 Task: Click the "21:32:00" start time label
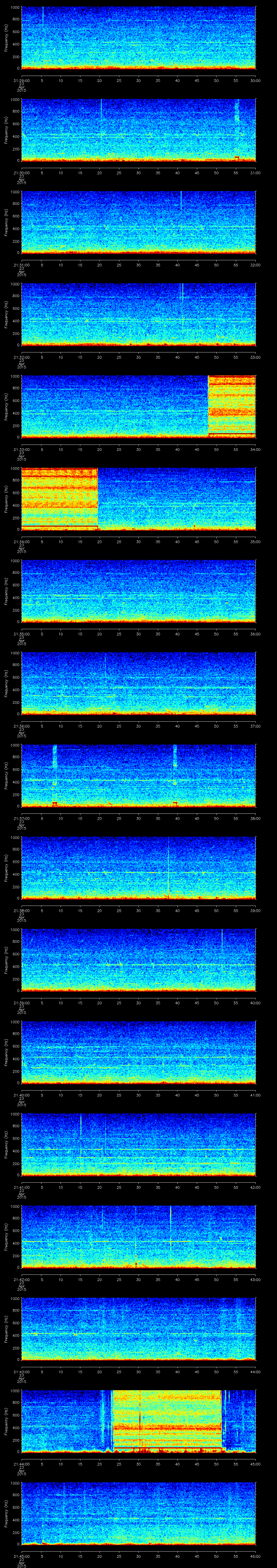click(21, 357)
